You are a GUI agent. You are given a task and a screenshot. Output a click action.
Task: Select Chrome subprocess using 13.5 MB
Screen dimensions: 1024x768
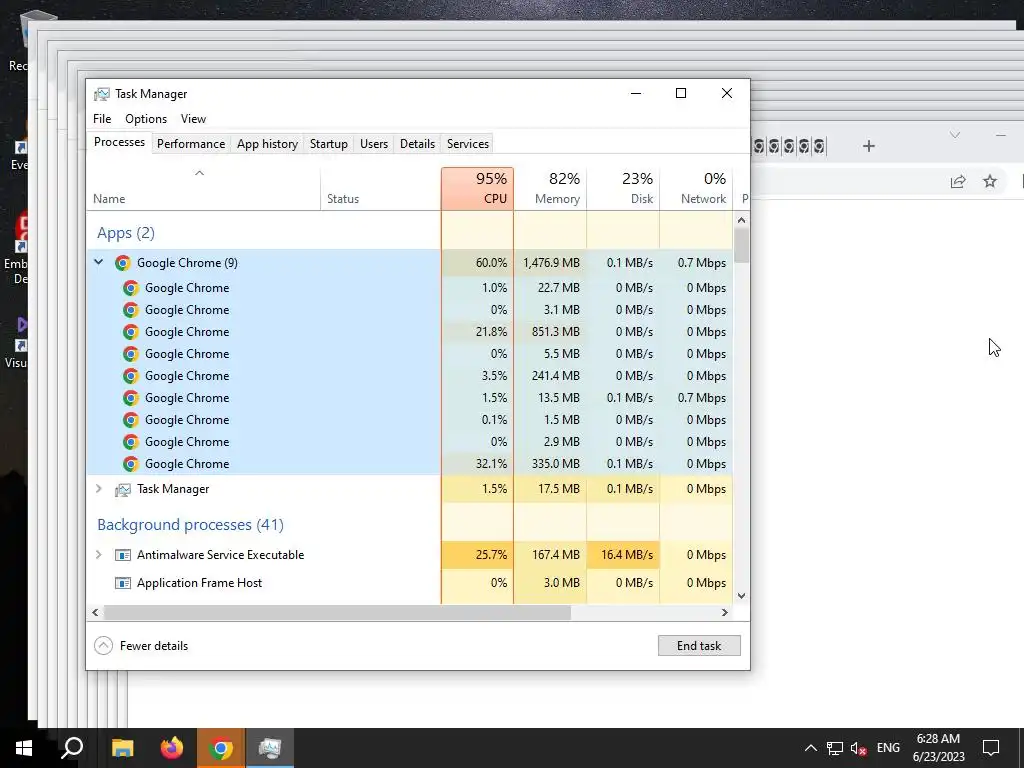409,398
